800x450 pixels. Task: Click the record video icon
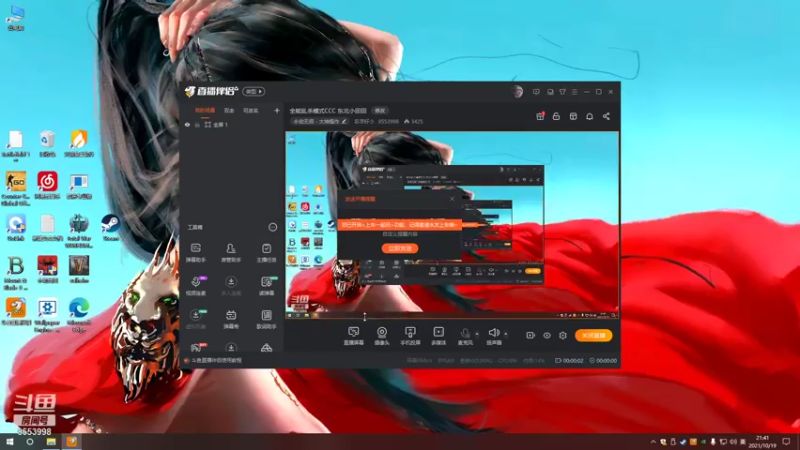click(x=530, y=335)
